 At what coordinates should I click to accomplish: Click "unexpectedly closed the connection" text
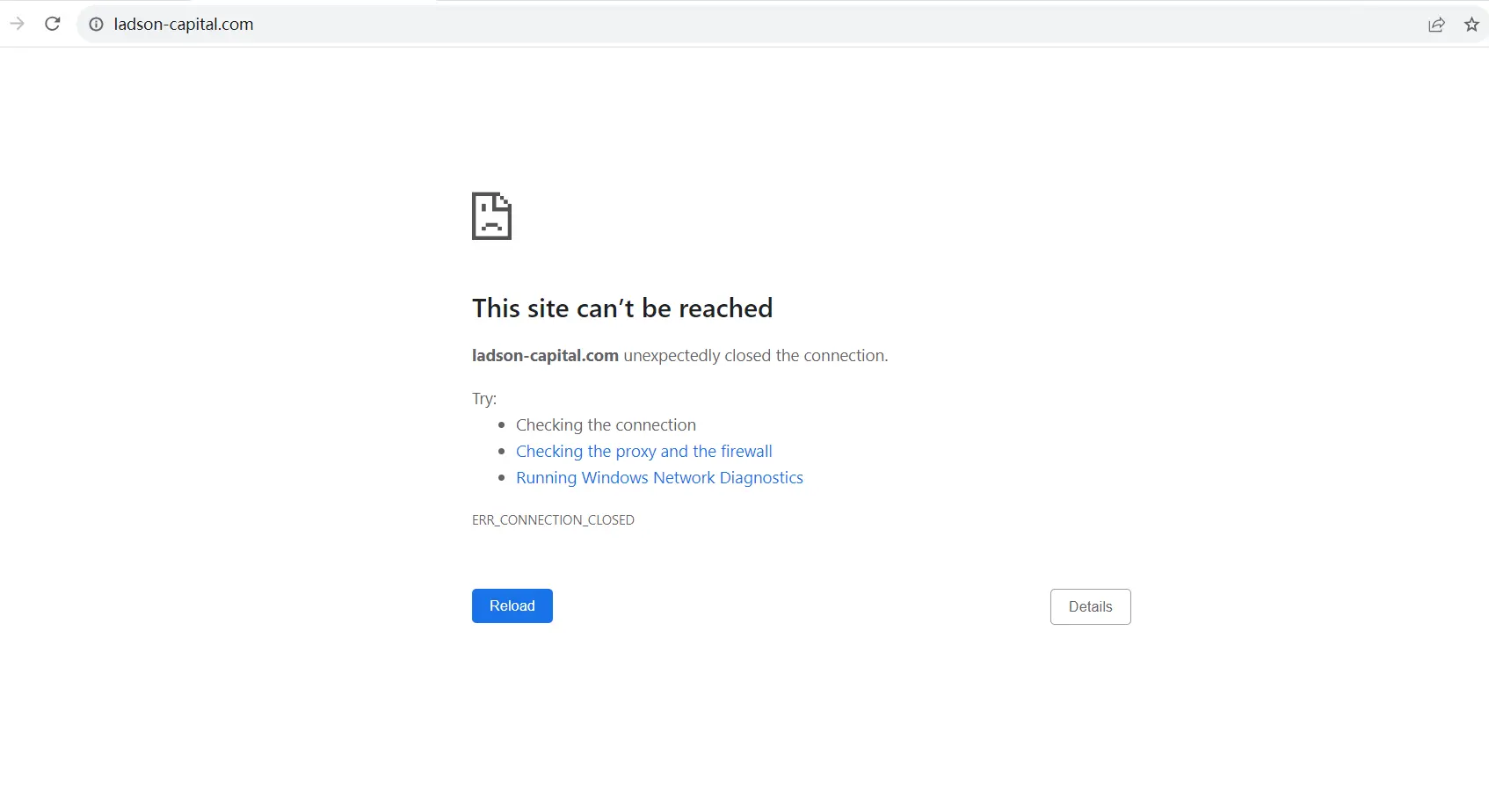755,356
